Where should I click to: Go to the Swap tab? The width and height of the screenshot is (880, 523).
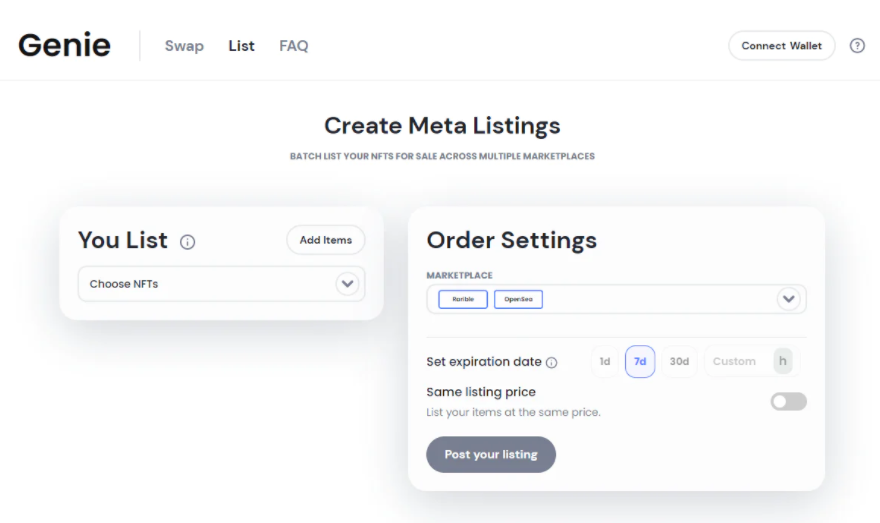click(184, 46)
